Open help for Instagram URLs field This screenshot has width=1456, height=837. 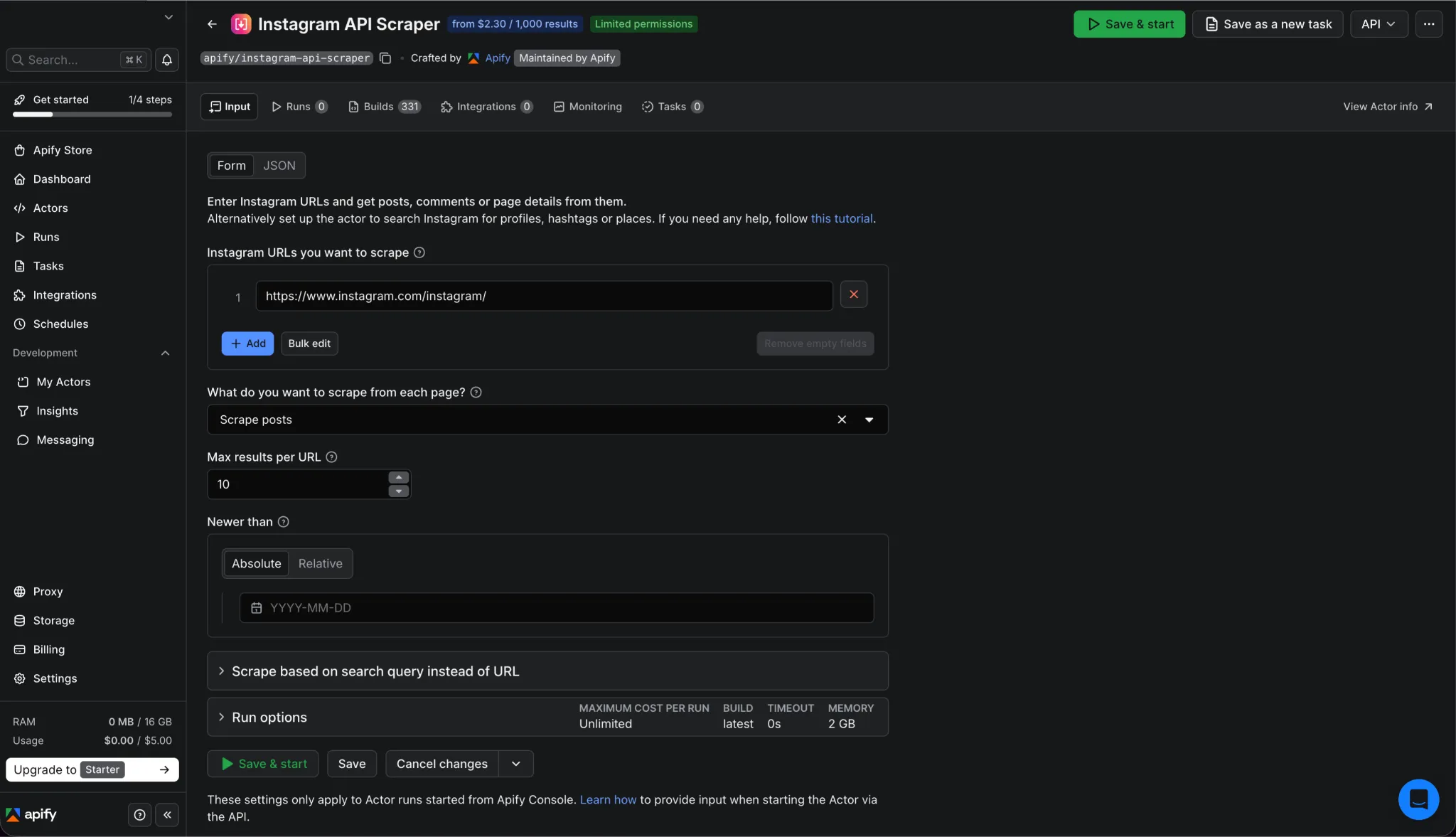point(419,252)
